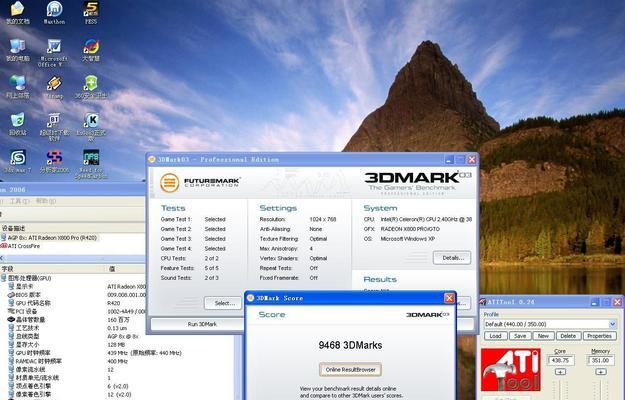Launch the Need for Speed desktop shortcut

[x=91, y=163]
